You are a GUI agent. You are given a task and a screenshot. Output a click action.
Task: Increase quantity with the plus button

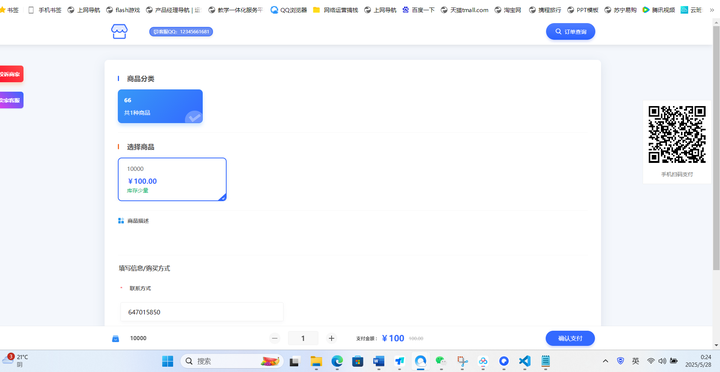click(332, 338)
